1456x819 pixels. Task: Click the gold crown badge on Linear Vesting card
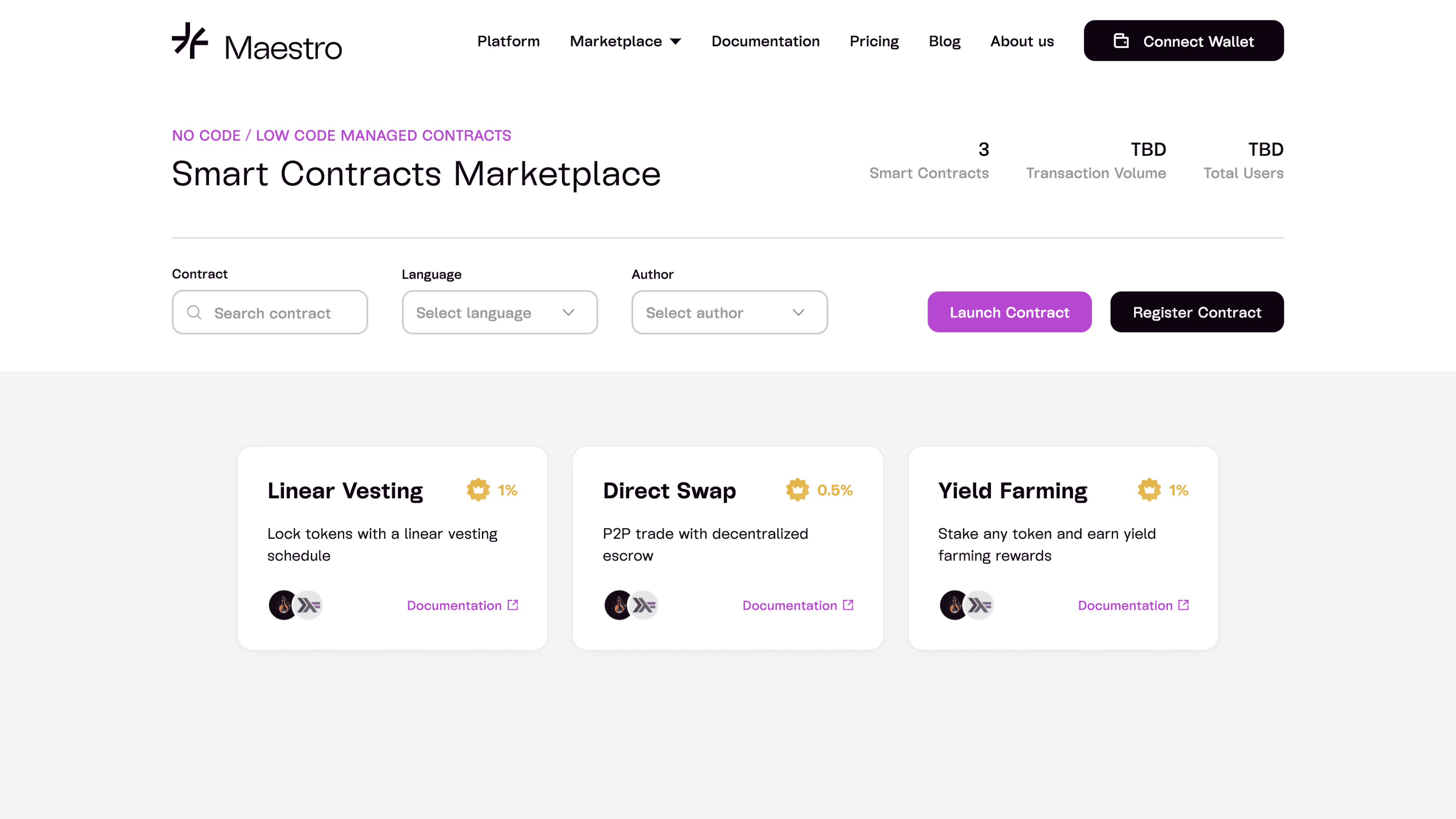(479, 490)
